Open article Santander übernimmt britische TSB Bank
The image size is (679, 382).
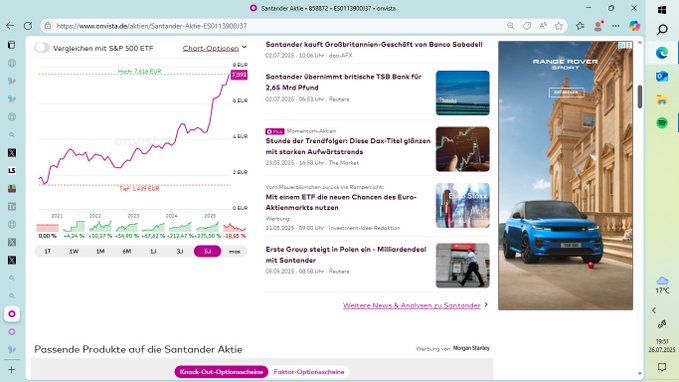343,82
